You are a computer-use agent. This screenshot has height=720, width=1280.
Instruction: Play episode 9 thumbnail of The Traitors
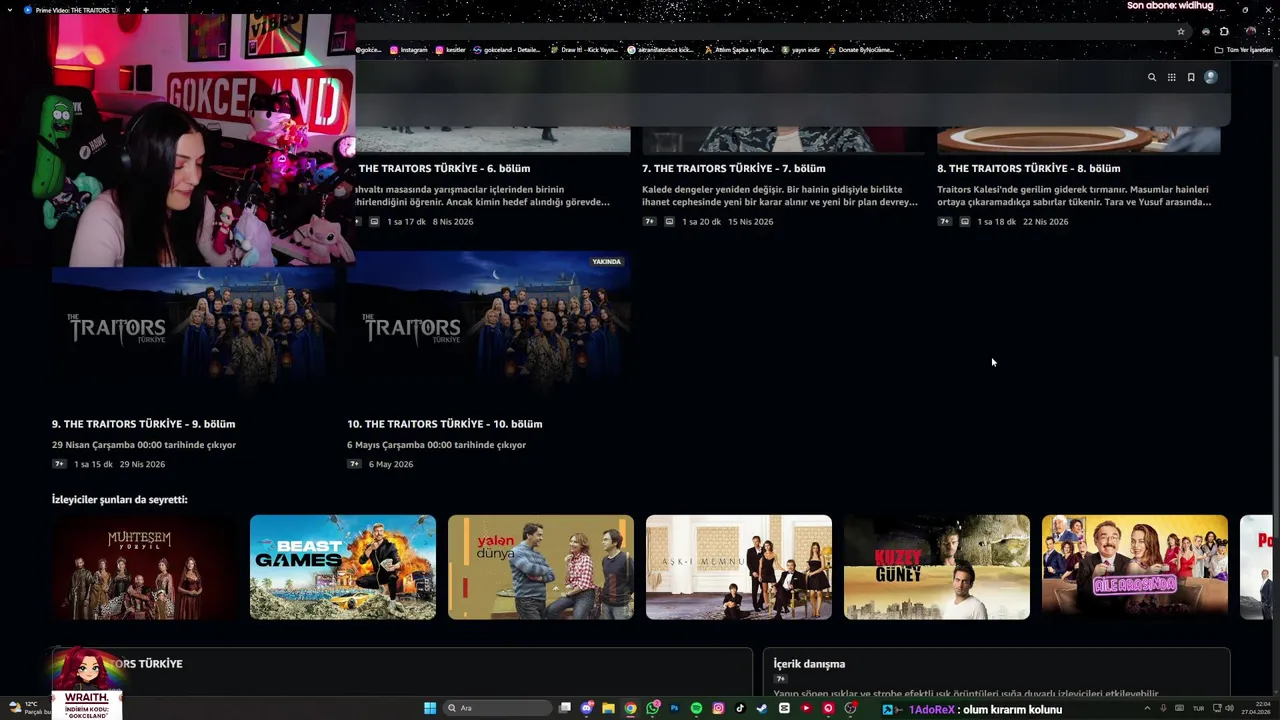click(x=193, y=330)
